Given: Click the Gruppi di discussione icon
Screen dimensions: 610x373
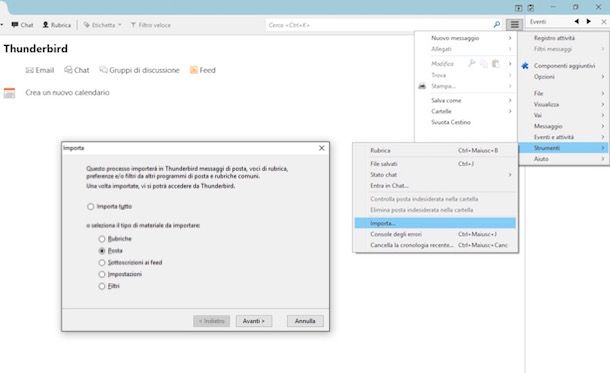Looking at the screenshot, I should coord(103,70).
